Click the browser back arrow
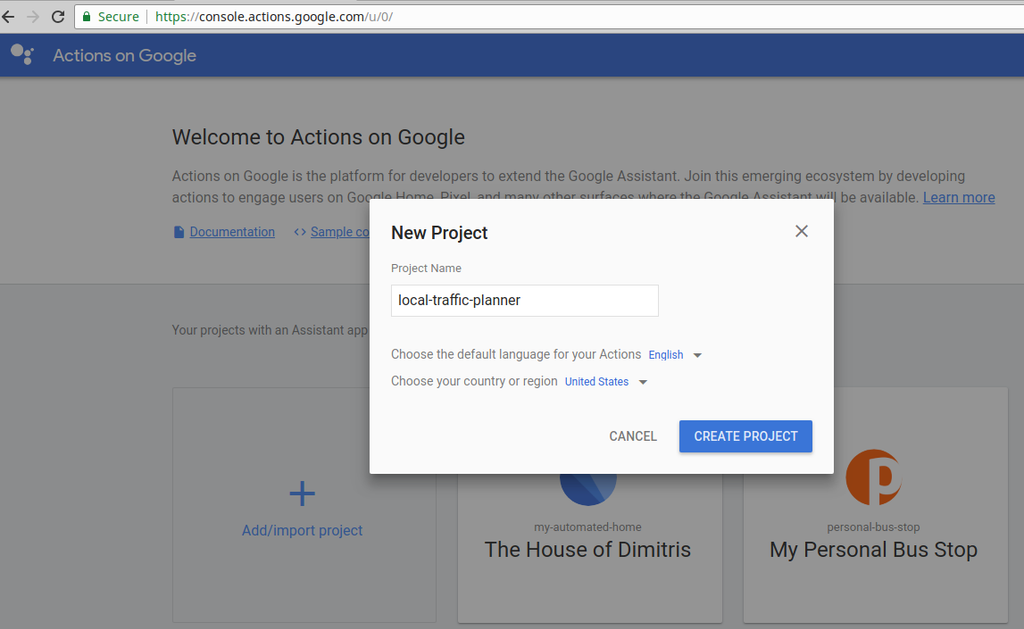Image resolution: width=1024 pixels, height=629 pixels. [x=8, y=16]
